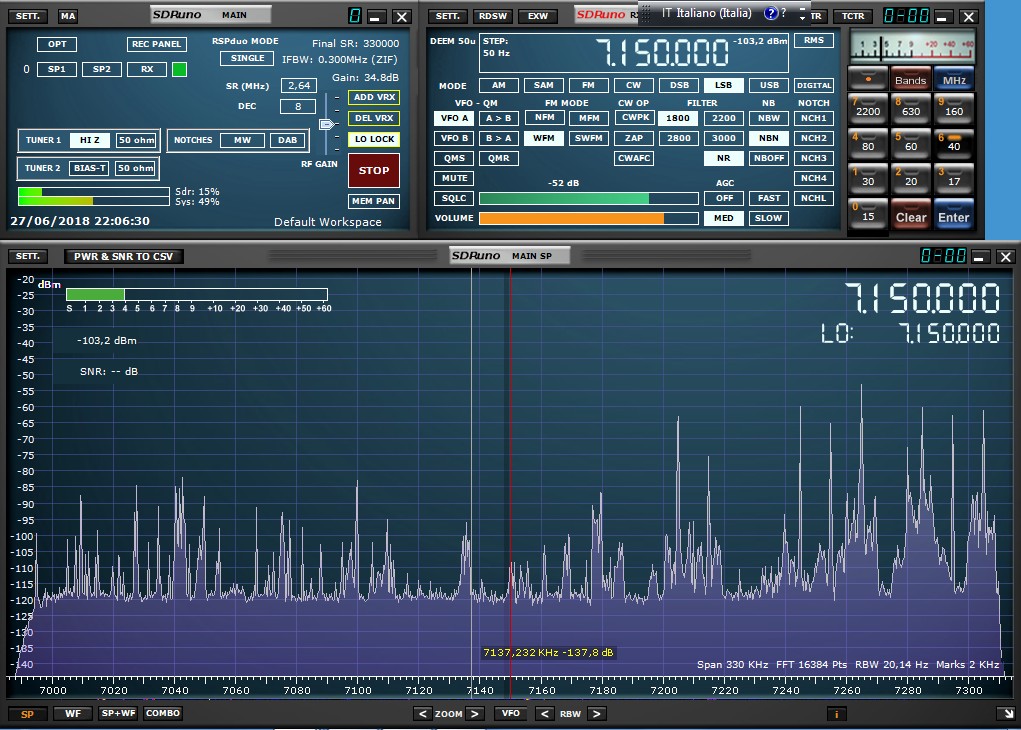Select the 17 m band key
Screen dimensions: 1021x730
pyautogui.click(x=954, y=180)
